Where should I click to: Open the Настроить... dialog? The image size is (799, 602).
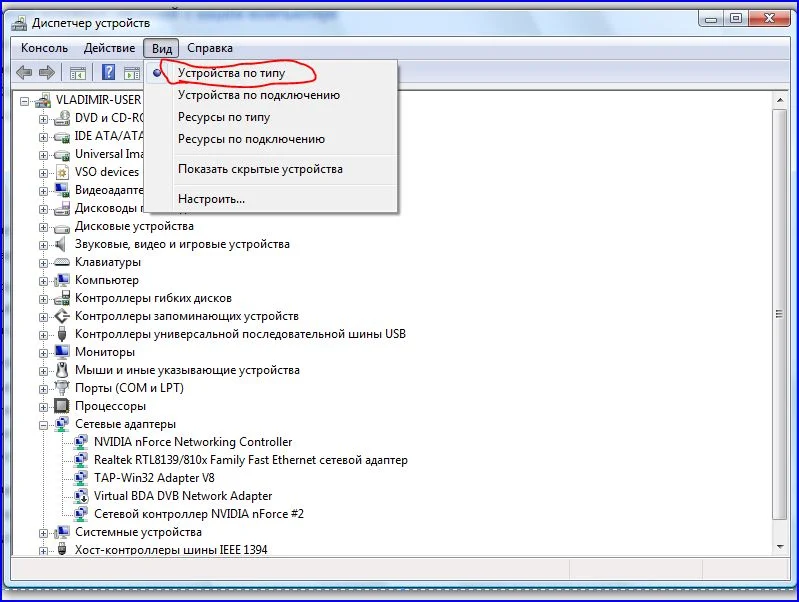click(271, 199)
